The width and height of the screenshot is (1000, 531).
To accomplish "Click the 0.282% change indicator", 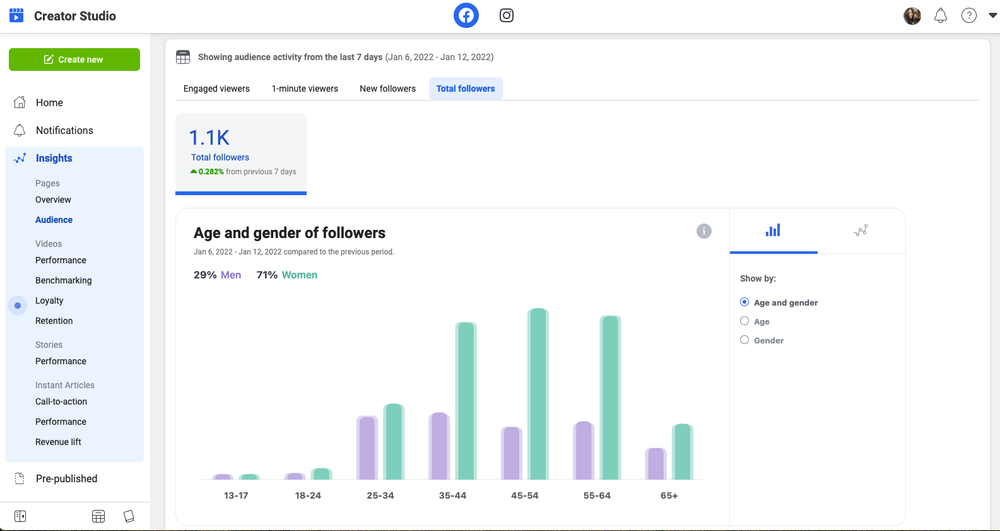I will coord(207,171).
